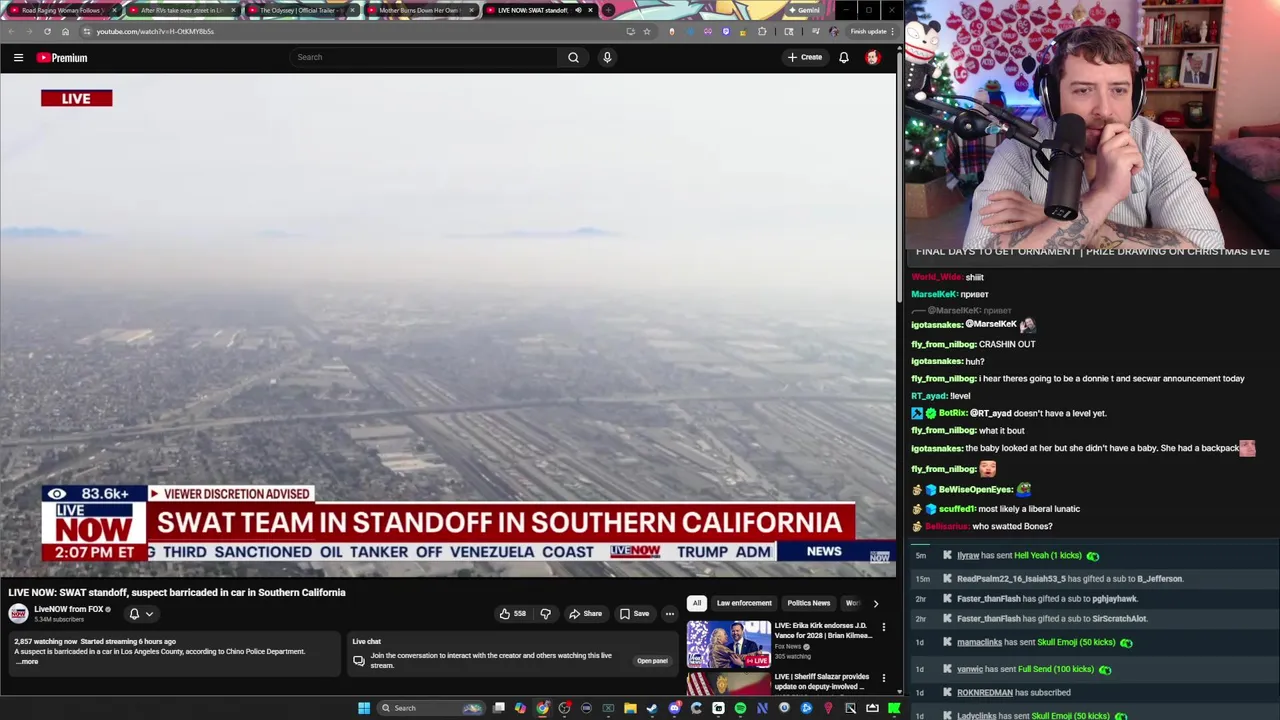1280x720 pixels.
Task: Toggle channel notifications bell for LiveNOW
Action: tap(140, 614)
